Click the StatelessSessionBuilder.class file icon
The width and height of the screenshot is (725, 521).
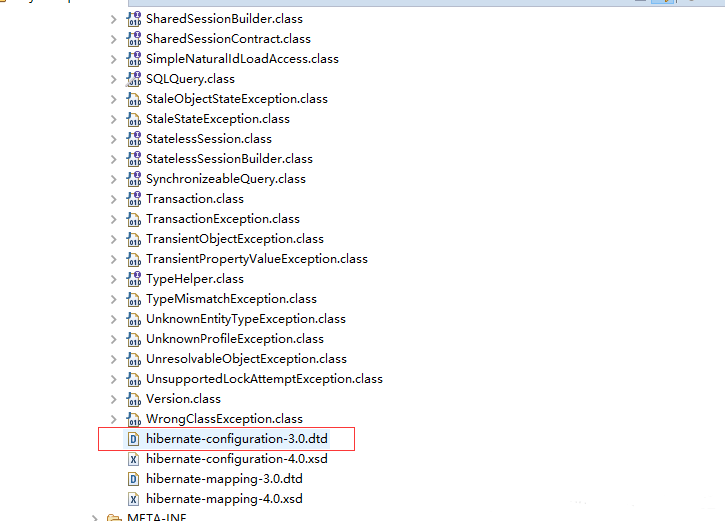point(134,159)
